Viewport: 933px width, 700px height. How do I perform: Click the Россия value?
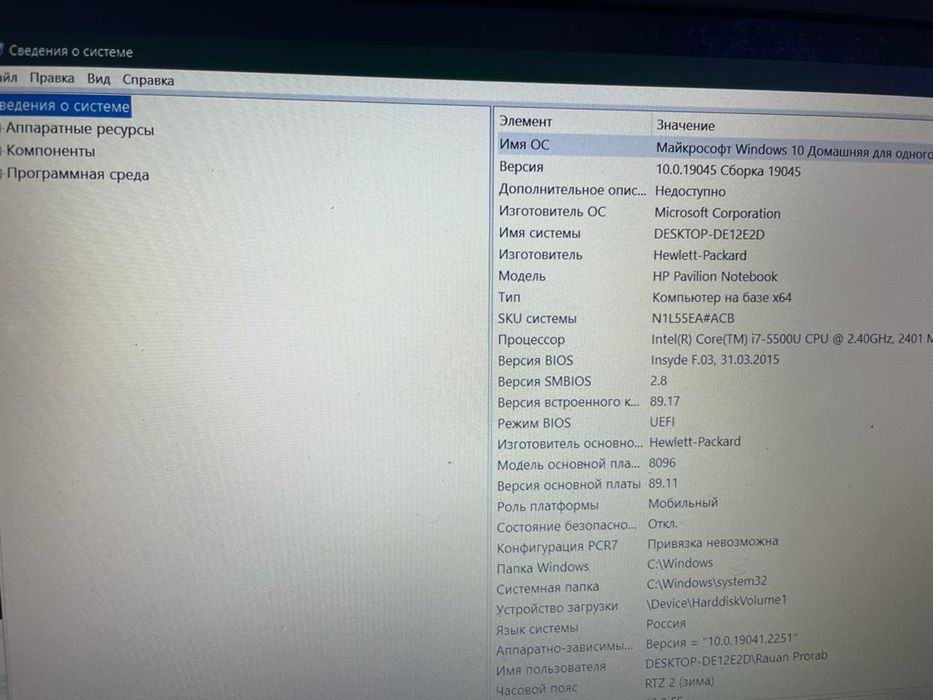(x=666, y=623)
